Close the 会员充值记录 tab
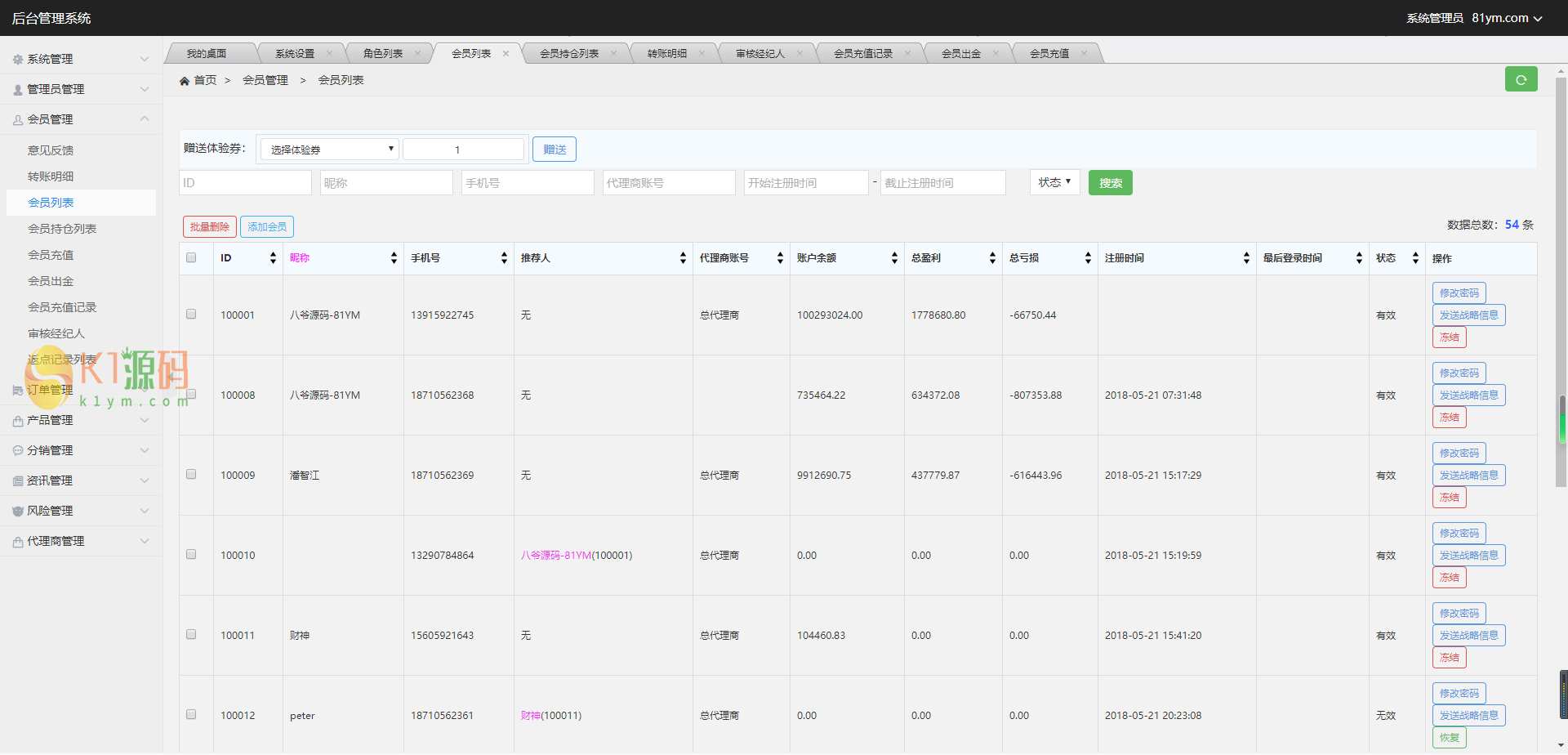 click(x=907, y=54)
